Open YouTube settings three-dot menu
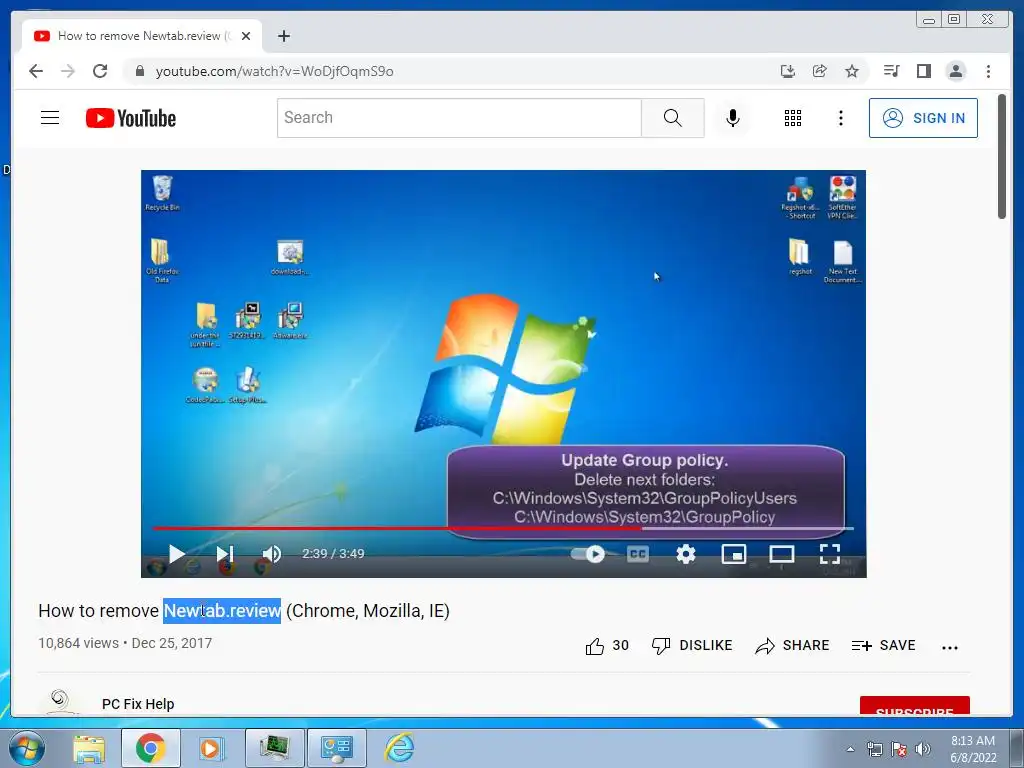 point(840,118)
